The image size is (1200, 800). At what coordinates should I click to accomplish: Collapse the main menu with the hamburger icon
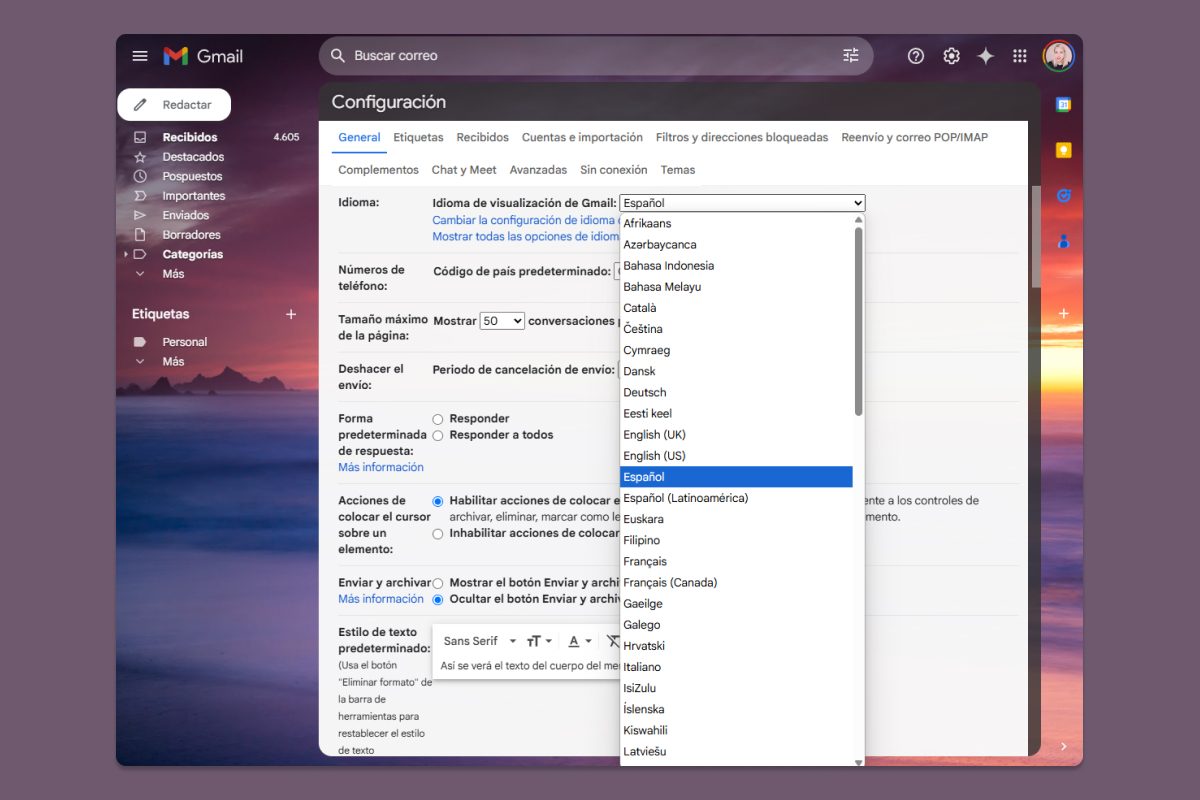[139, 55]
